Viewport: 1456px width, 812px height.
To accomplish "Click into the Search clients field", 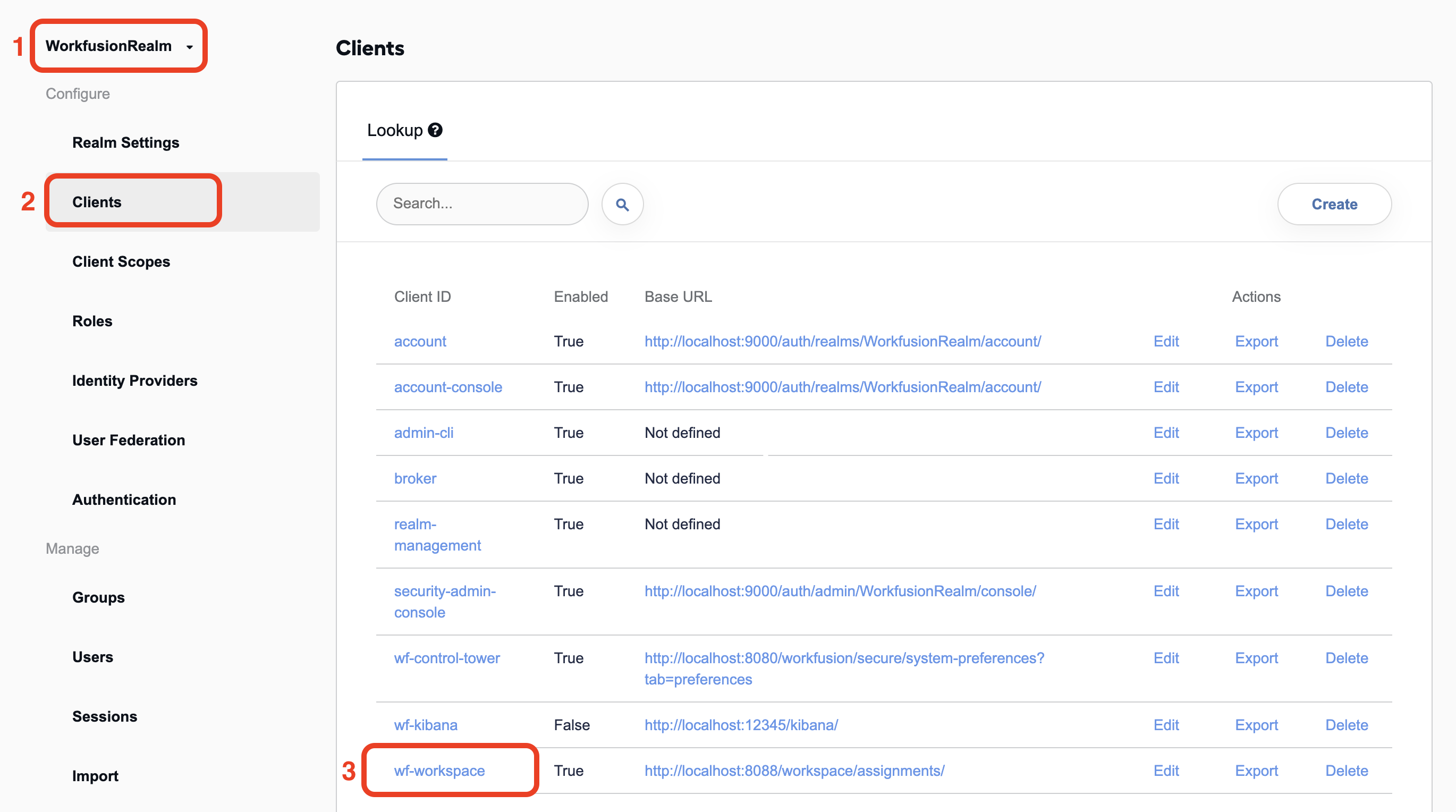I will point(482,204).
